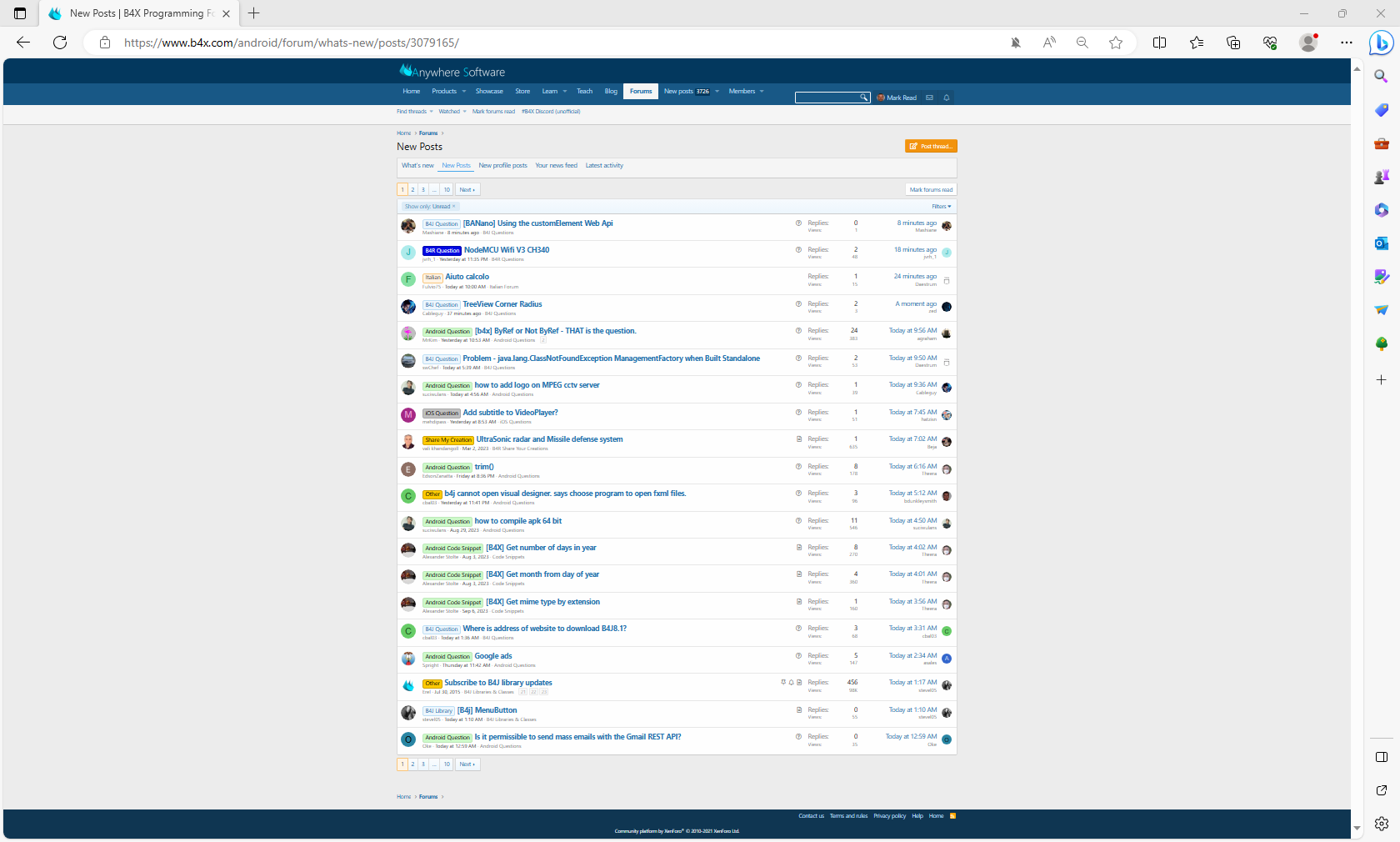Click the Share My Creation prefix label

tap(448, 440)
